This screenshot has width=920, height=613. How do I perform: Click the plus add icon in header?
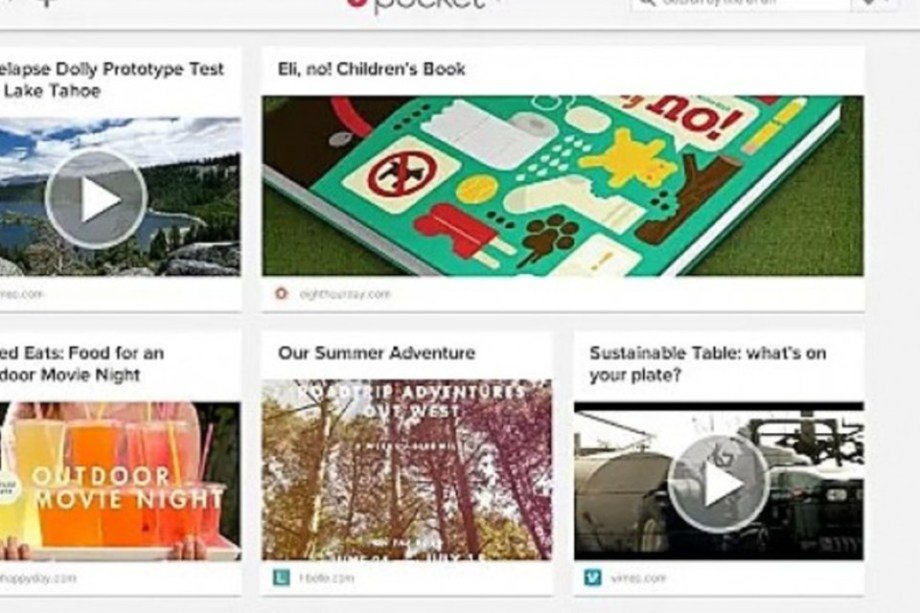click(x=48, y=4)
